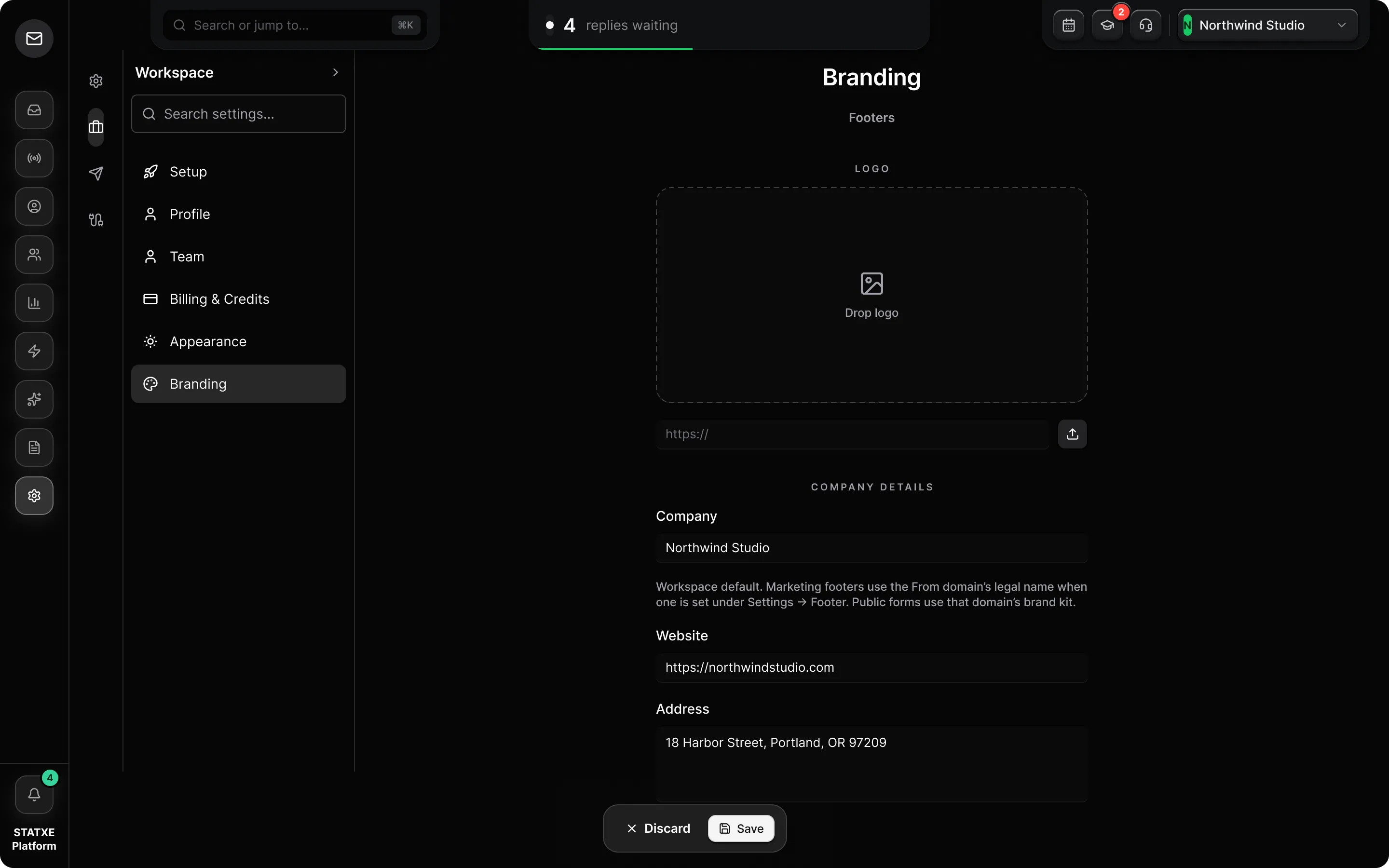Click the Drop logo upload area
Screen dimensions: 1389x868
point(872,295)
